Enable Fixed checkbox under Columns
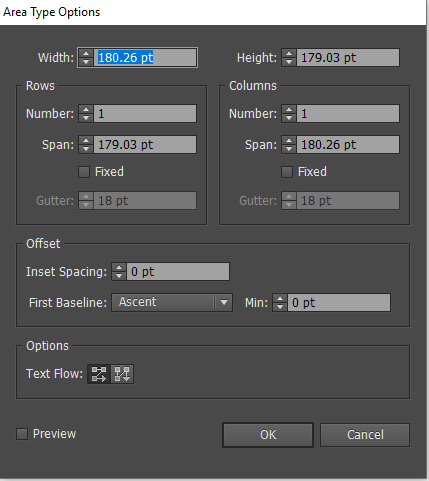The width and height of the screenshot is (429, 481). [x=287, y=172]
